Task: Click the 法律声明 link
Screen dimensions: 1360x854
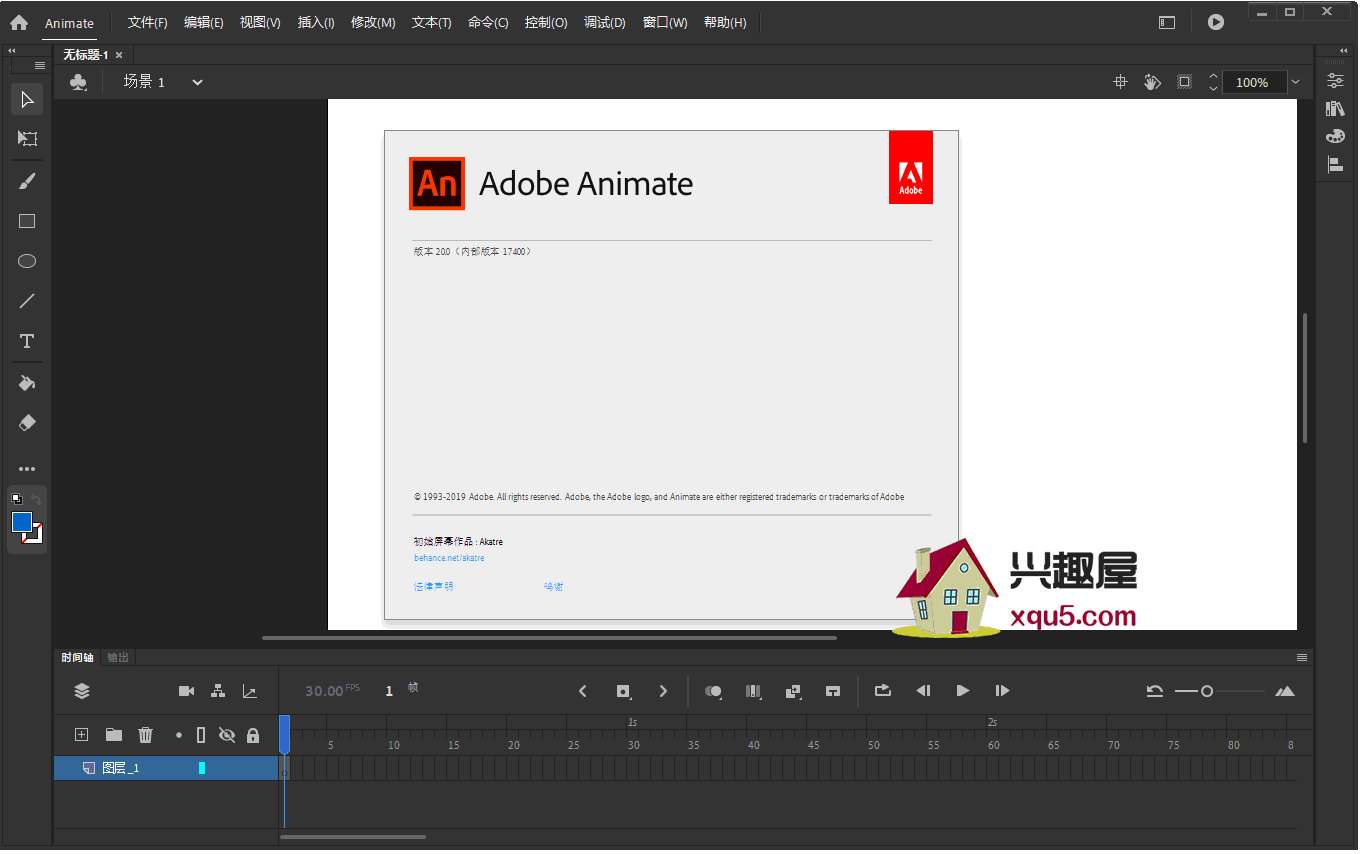Action: (x=434, y=586)
